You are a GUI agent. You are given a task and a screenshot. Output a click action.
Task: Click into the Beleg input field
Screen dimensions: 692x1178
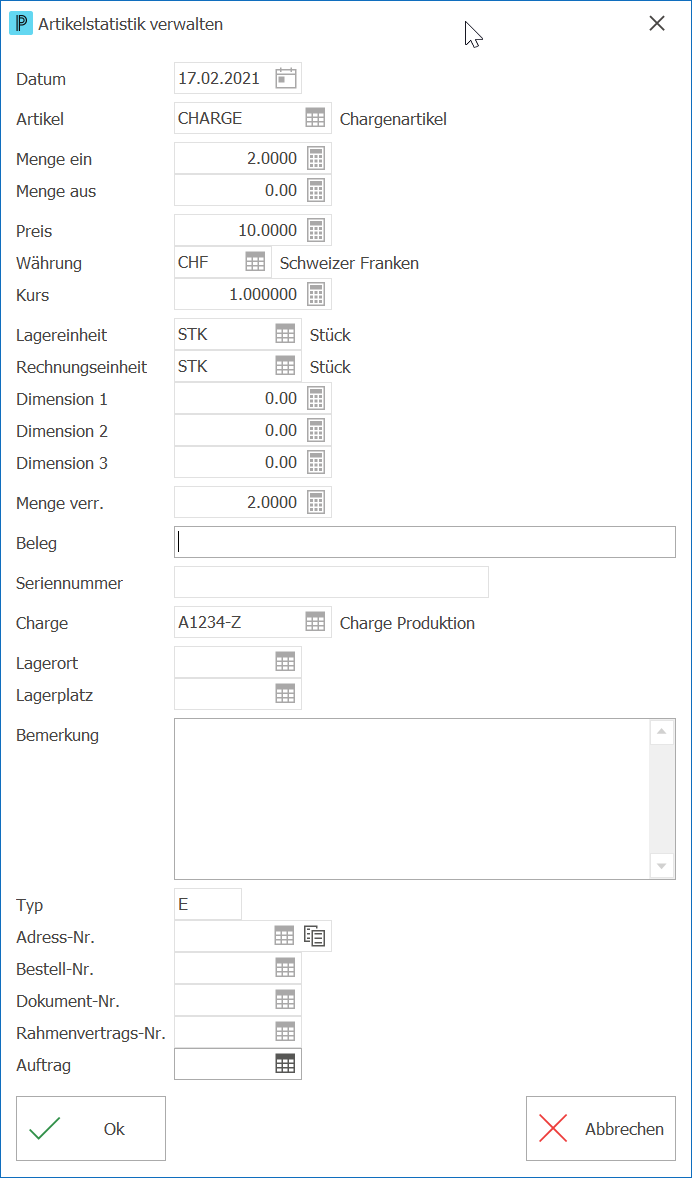pyautogui.click(x=425, y=542)
